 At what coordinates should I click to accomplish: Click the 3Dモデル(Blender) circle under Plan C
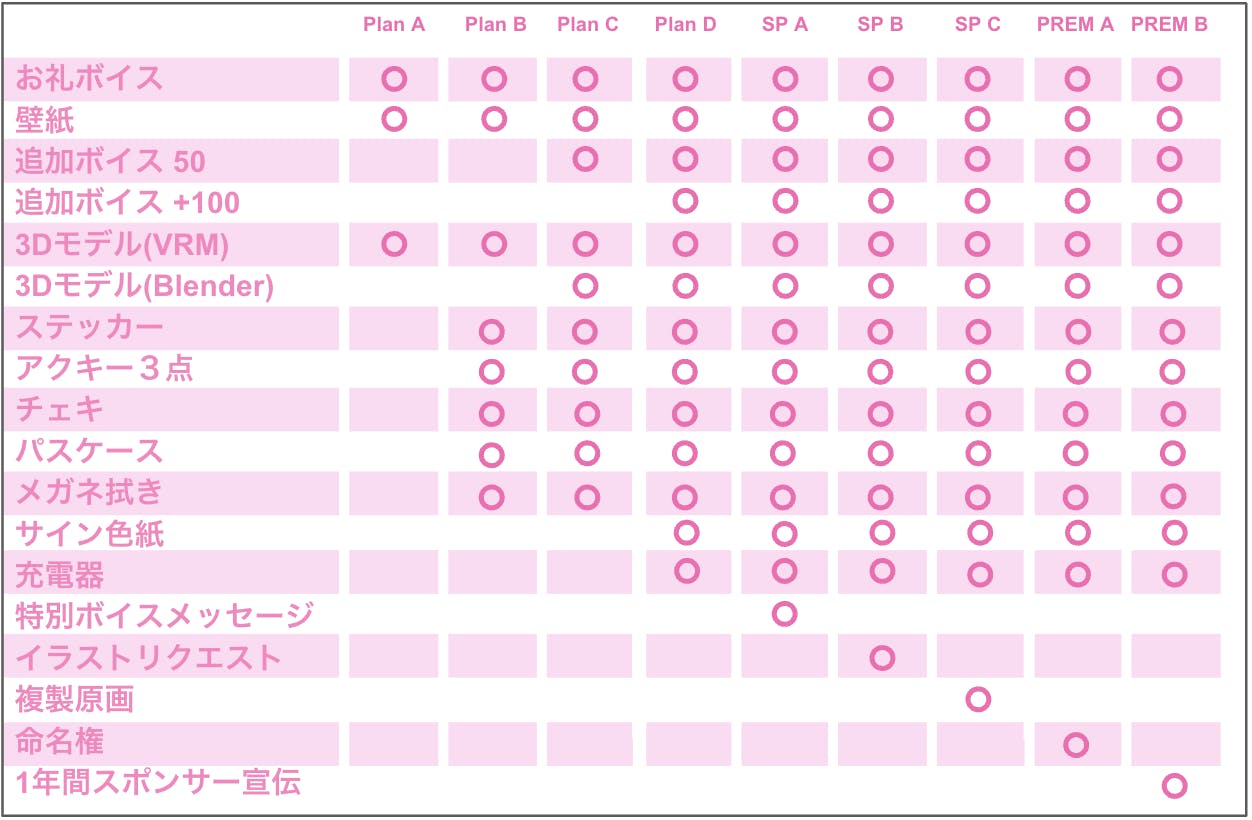pos(586,286)
